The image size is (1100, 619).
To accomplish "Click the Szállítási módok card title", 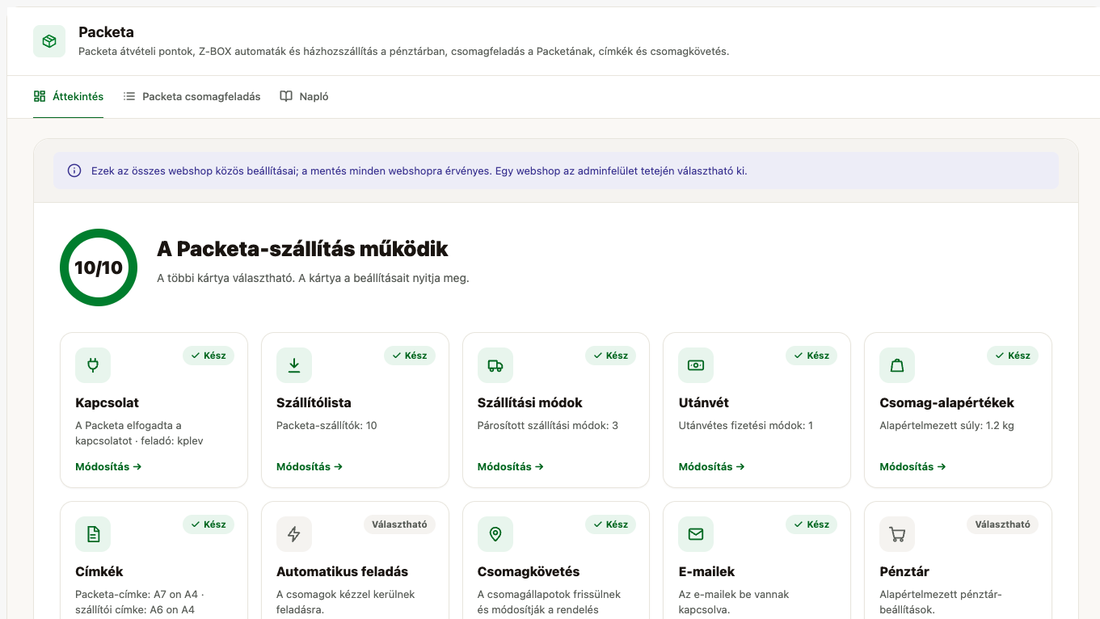I will [x=530, y=403].
